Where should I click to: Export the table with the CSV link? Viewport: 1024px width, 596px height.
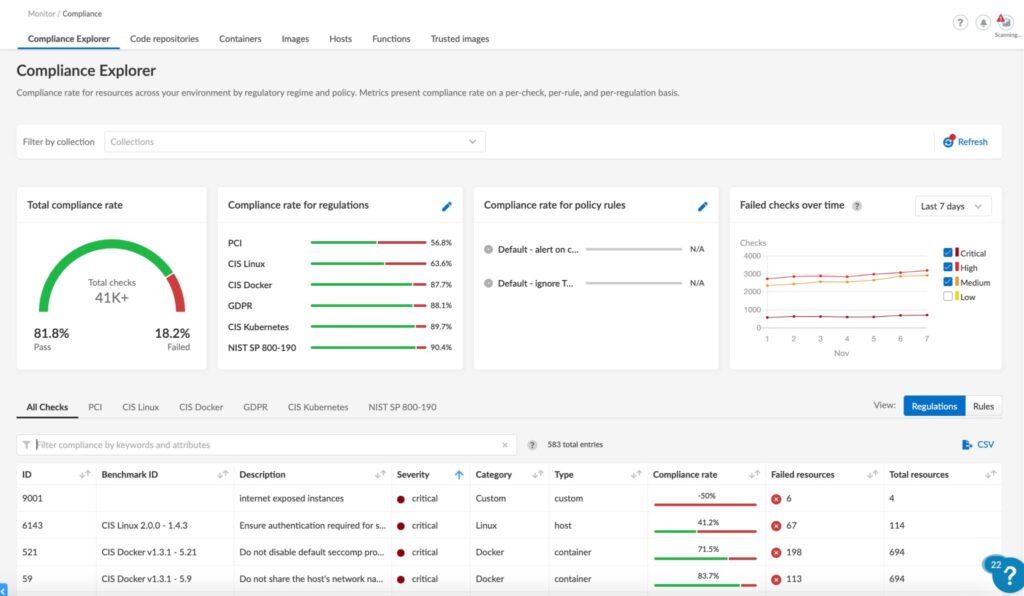point(978,445)
